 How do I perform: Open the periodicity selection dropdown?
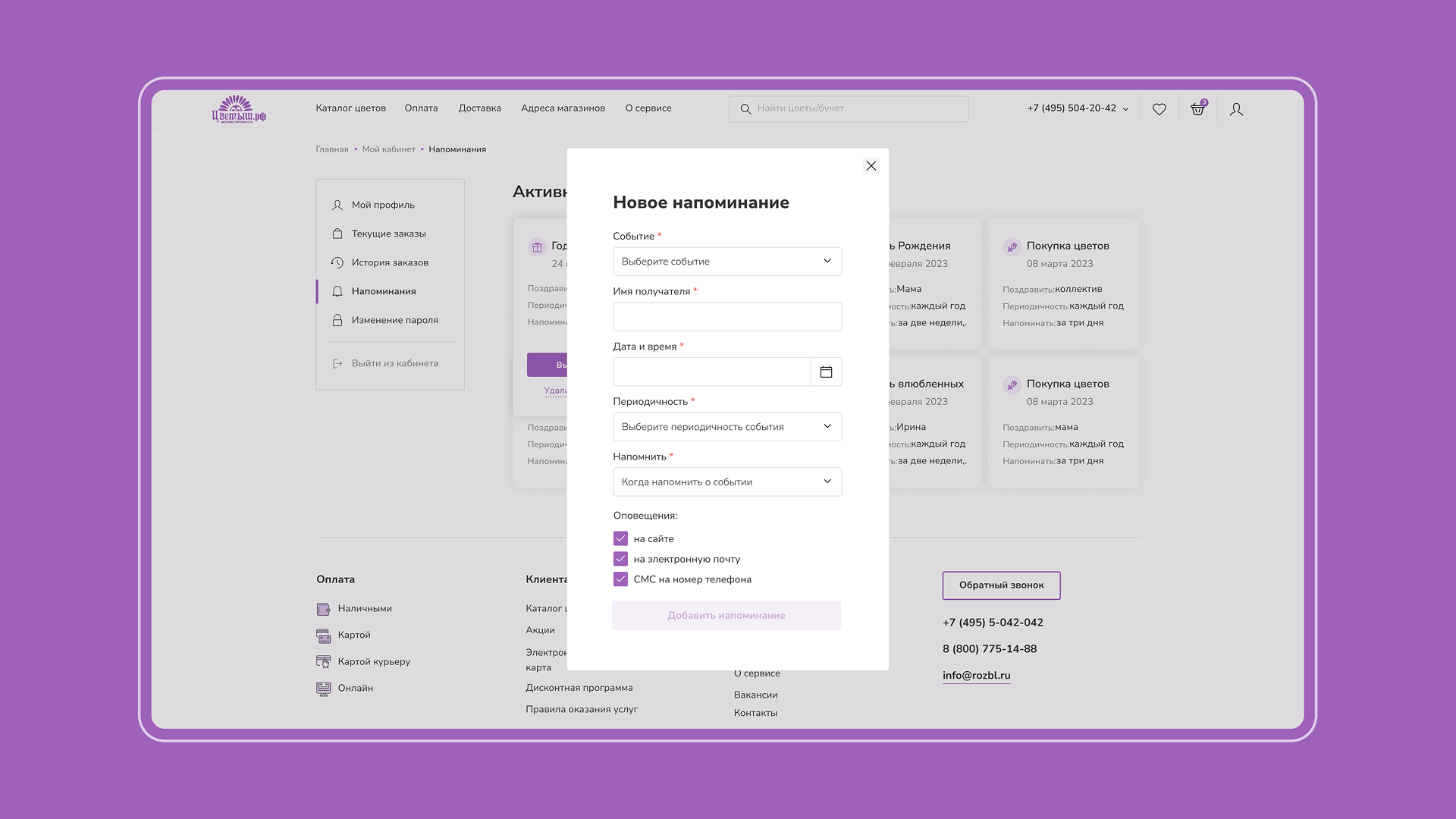point(726,427)
